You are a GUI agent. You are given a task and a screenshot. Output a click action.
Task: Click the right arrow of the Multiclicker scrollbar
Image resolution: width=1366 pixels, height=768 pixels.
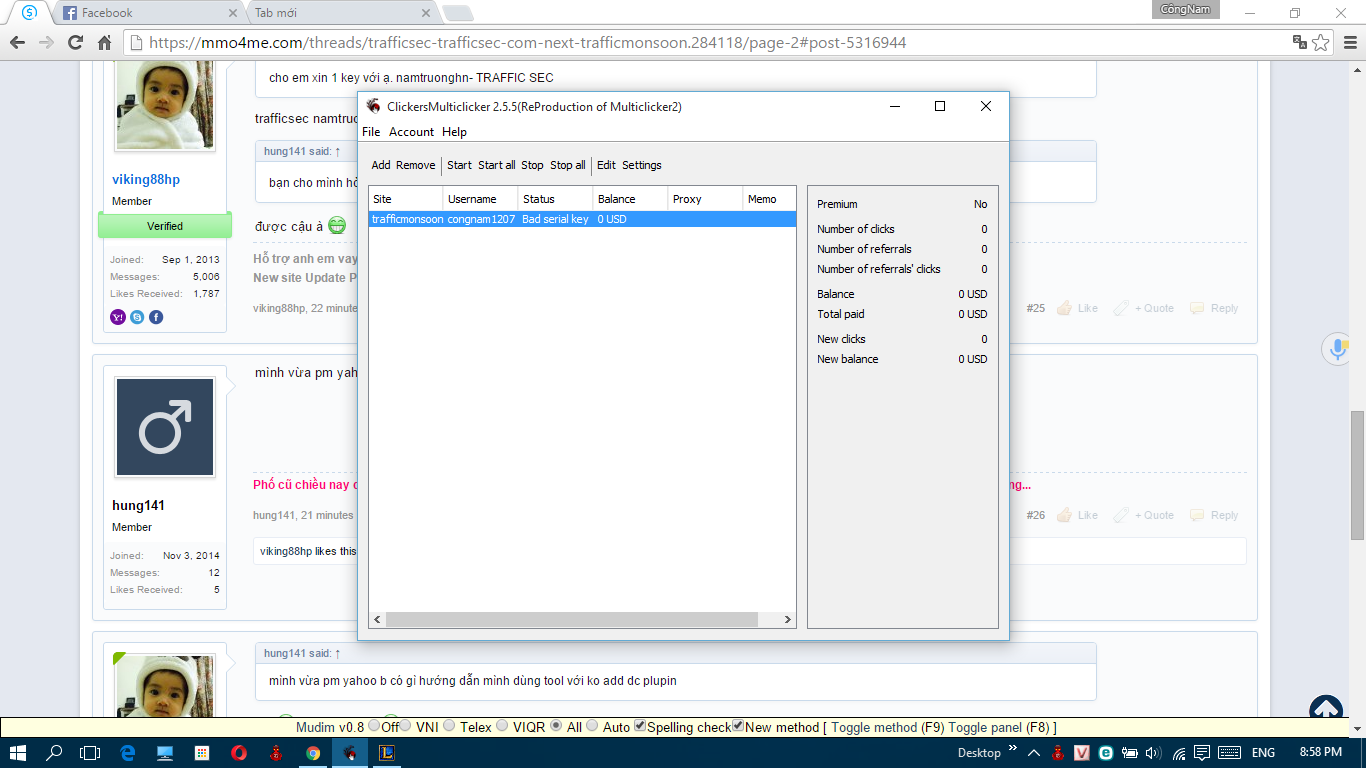pos(788,620)
